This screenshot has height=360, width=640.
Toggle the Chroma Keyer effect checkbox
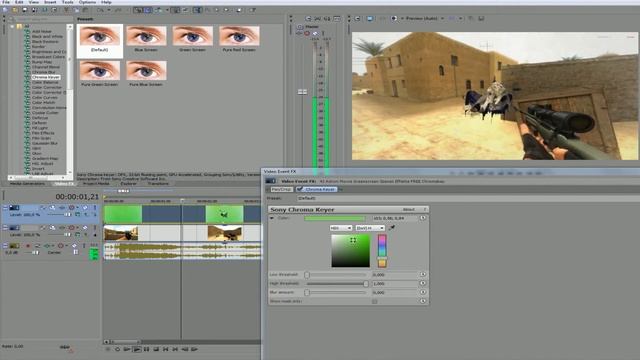[x=300, y=189]
